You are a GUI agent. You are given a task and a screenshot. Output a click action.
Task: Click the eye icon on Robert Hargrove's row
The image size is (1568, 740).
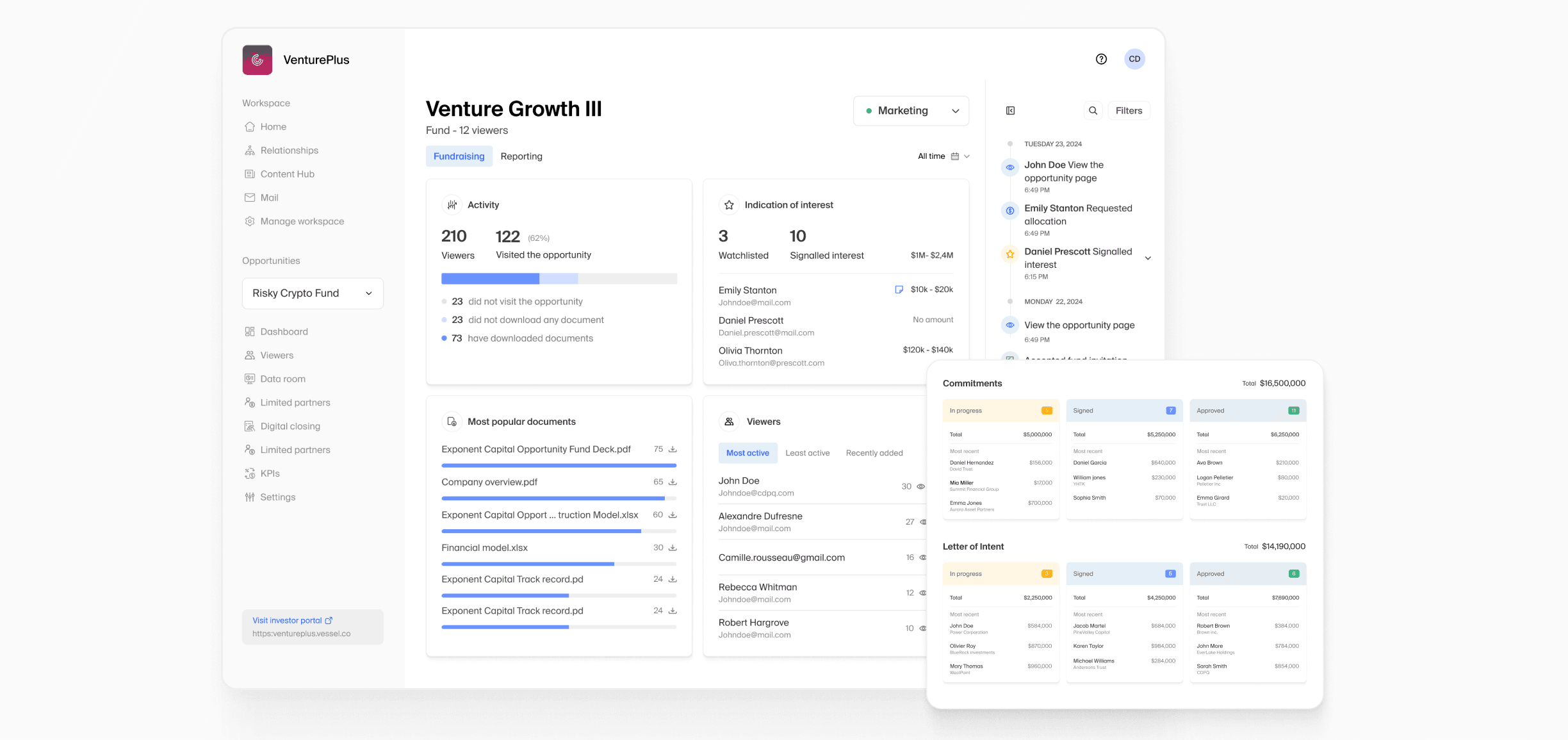[923, 629]
